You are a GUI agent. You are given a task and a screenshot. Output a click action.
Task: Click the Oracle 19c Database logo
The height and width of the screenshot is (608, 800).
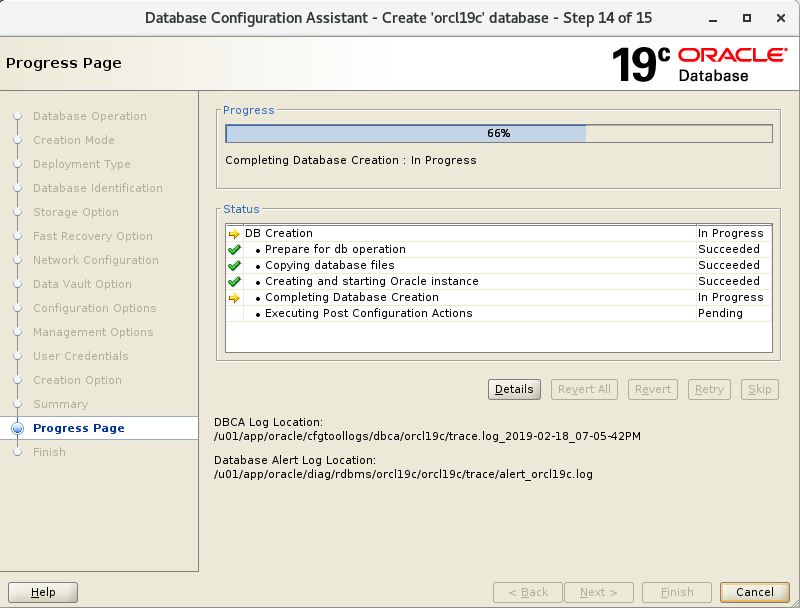(x=699, y=64)
